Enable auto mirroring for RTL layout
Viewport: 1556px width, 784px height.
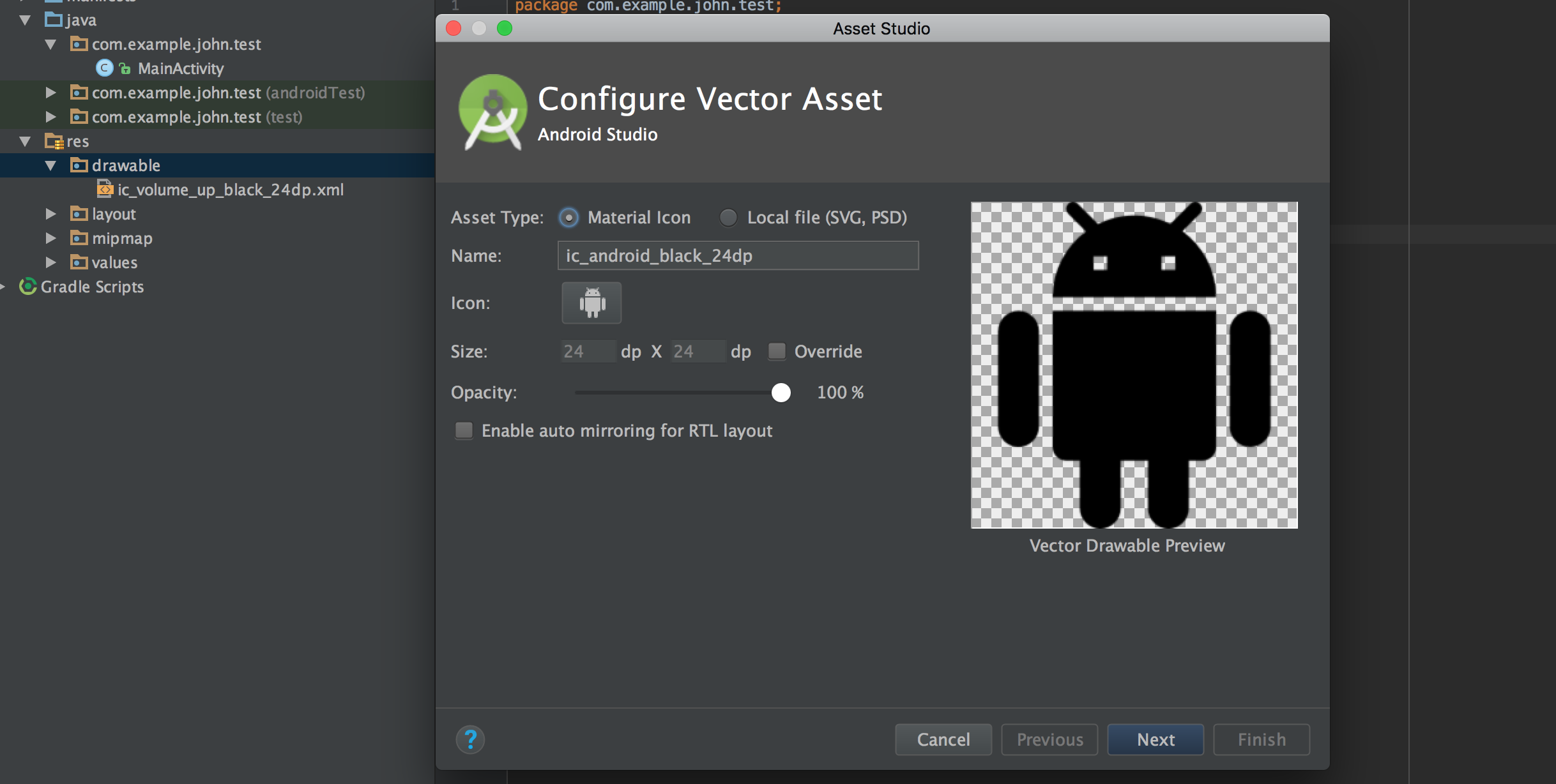click(463, 430)
